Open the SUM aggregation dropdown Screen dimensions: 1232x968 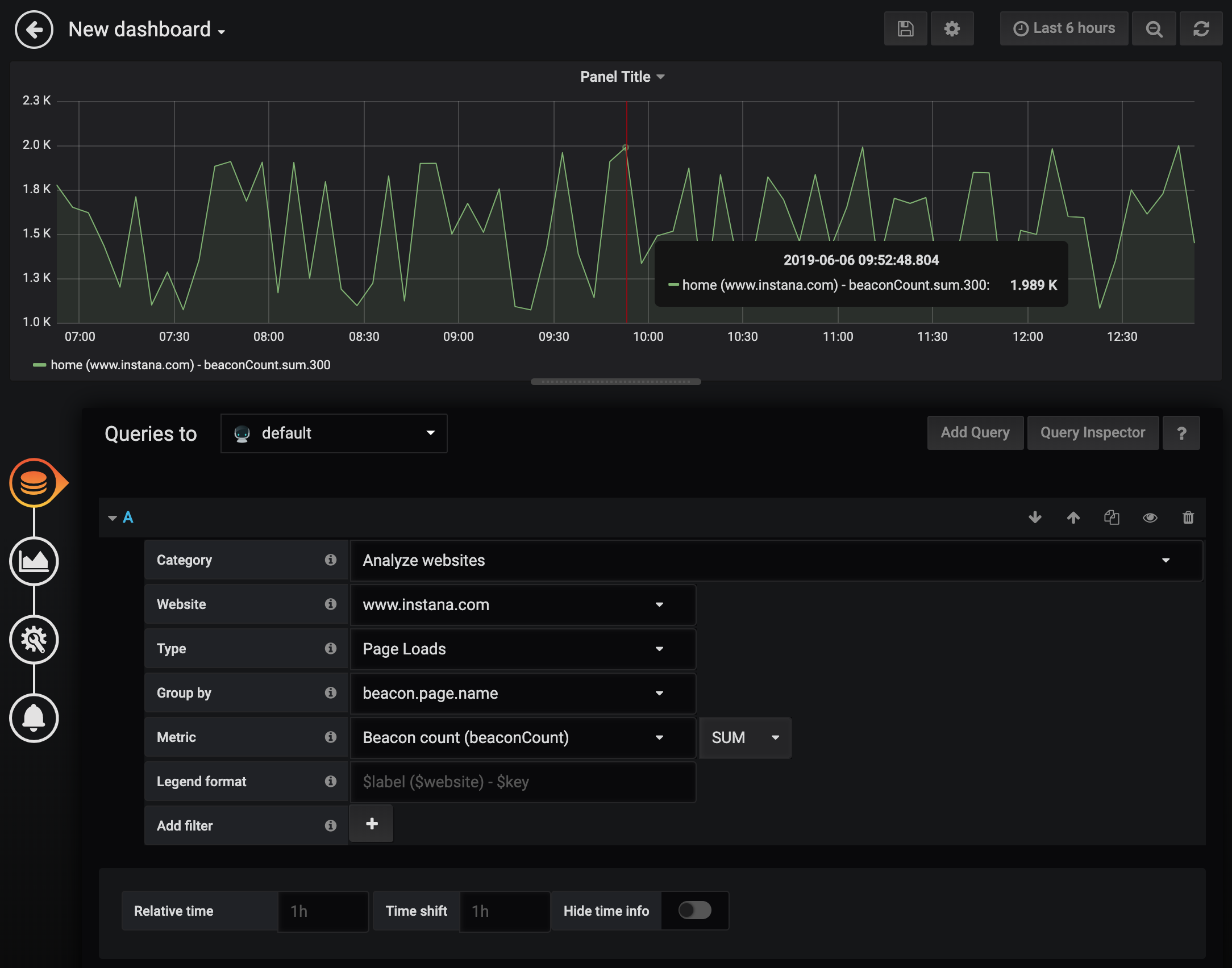[x=745, y=737]
